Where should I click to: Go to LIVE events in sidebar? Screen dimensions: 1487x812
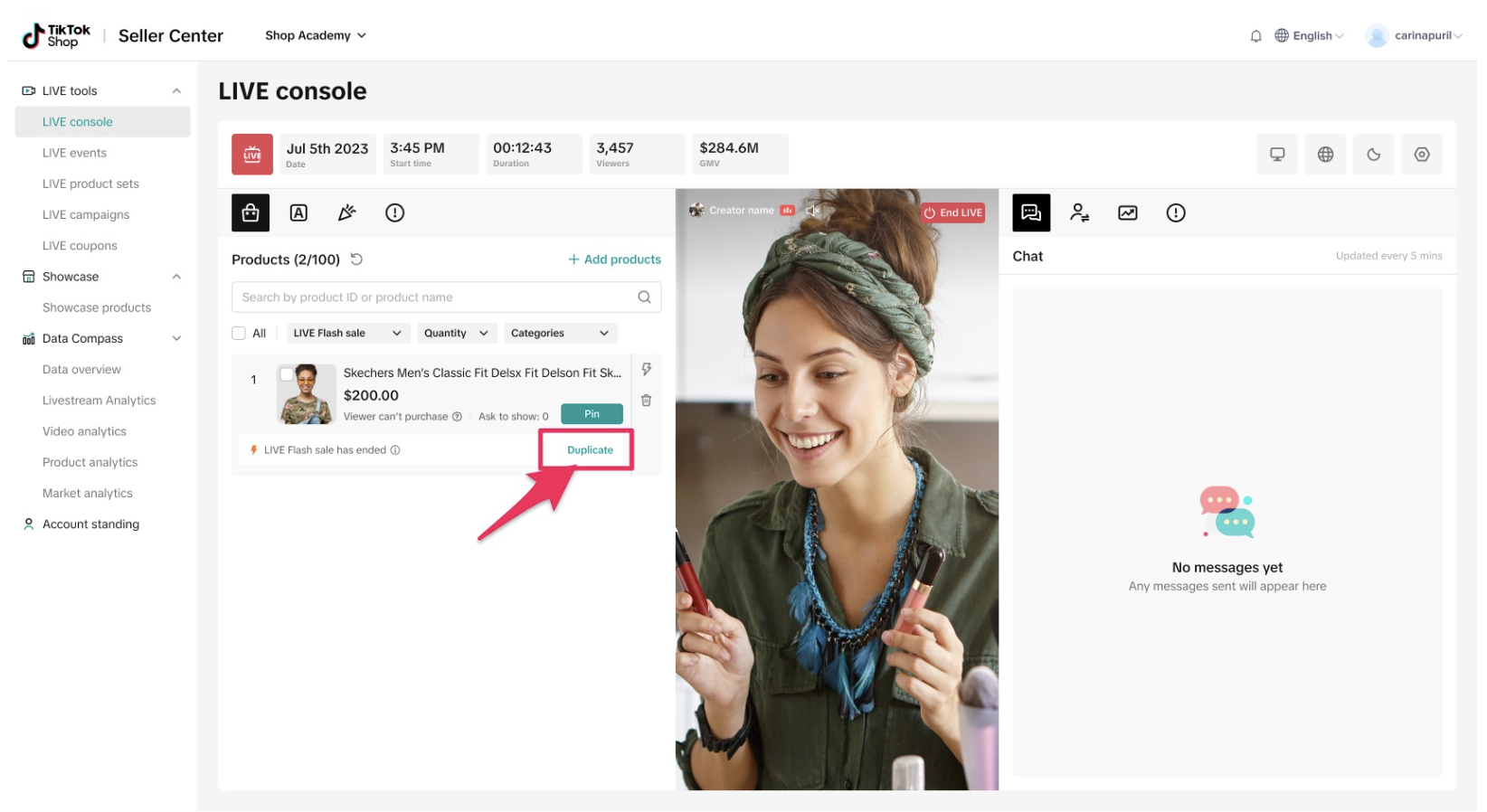point(74,153)
